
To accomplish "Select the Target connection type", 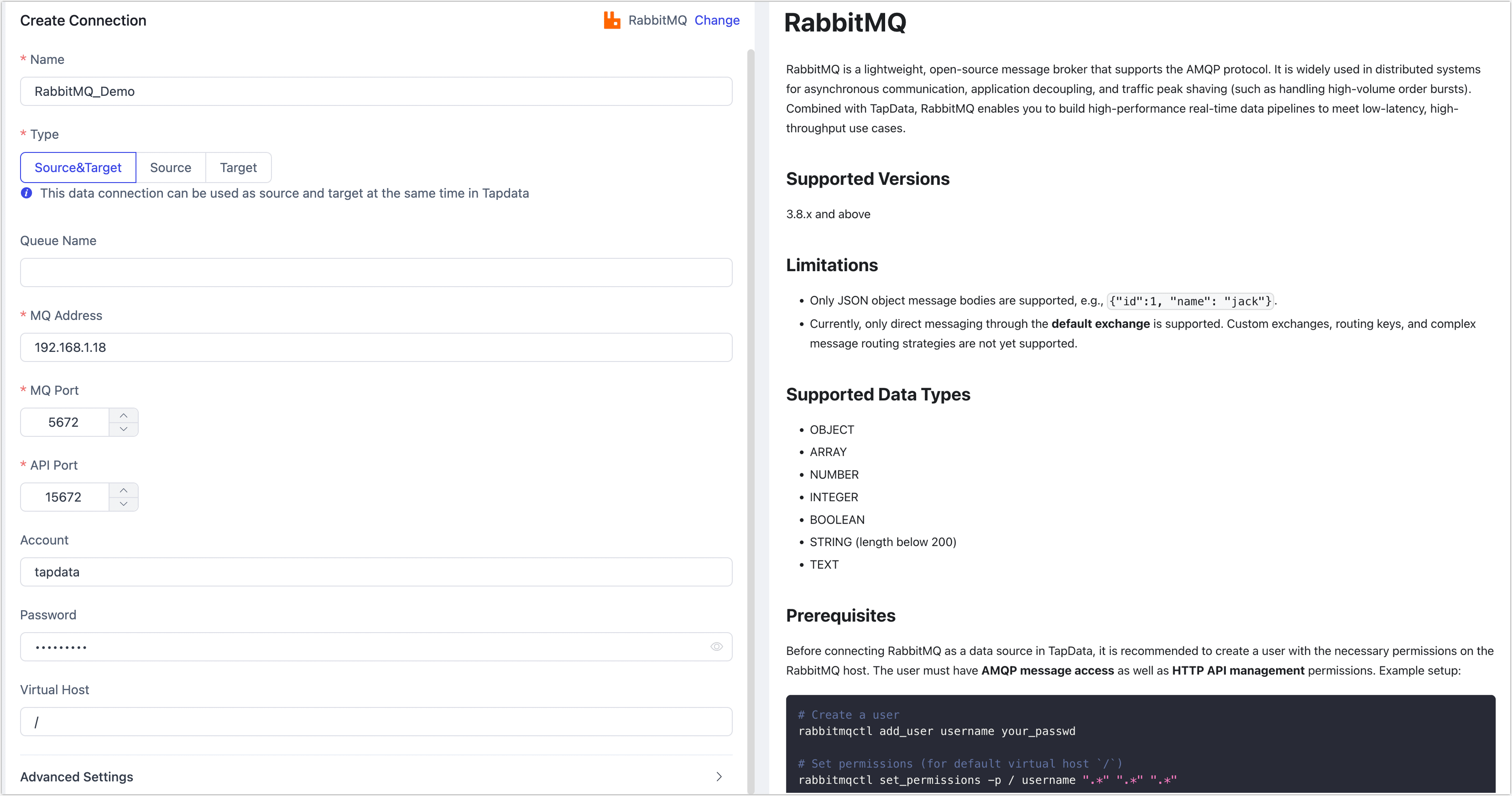I will (238, 168).
